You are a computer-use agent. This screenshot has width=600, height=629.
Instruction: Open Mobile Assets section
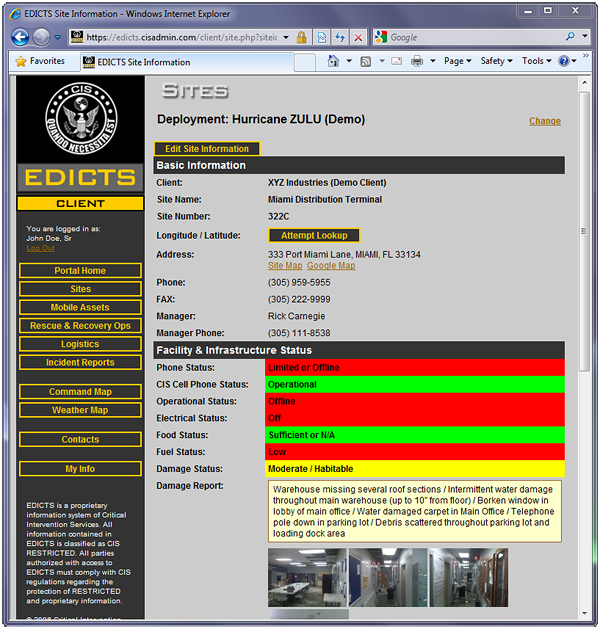(x=80, y=308)
